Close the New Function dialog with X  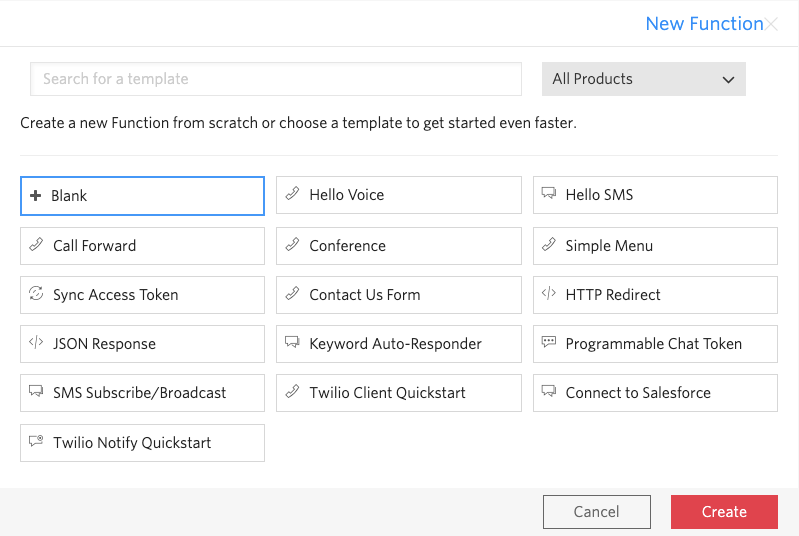click(771, 24)
